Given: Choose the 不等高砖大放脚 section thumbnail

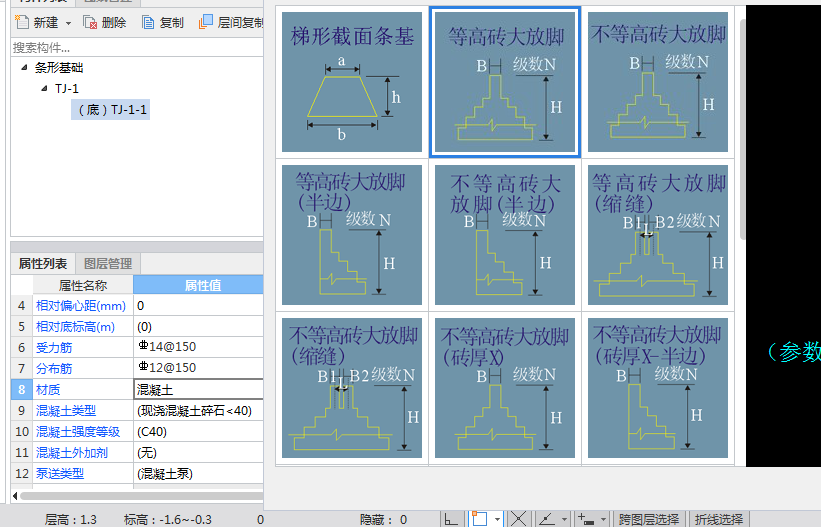Looking at the screenshot, I should [658, 82].
